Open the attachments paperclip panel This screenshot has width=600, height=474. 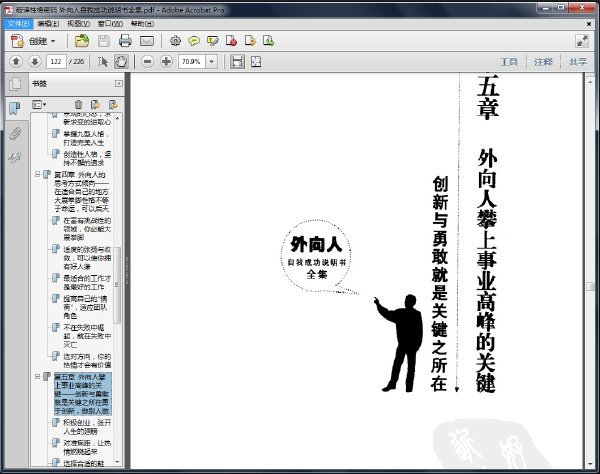[x=15, y=133]
